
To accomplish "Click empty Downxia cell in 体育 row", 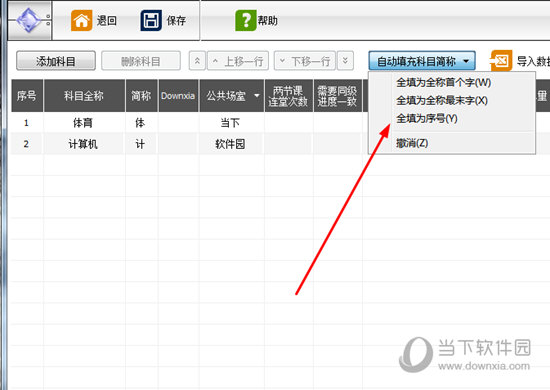I will 179,123.
